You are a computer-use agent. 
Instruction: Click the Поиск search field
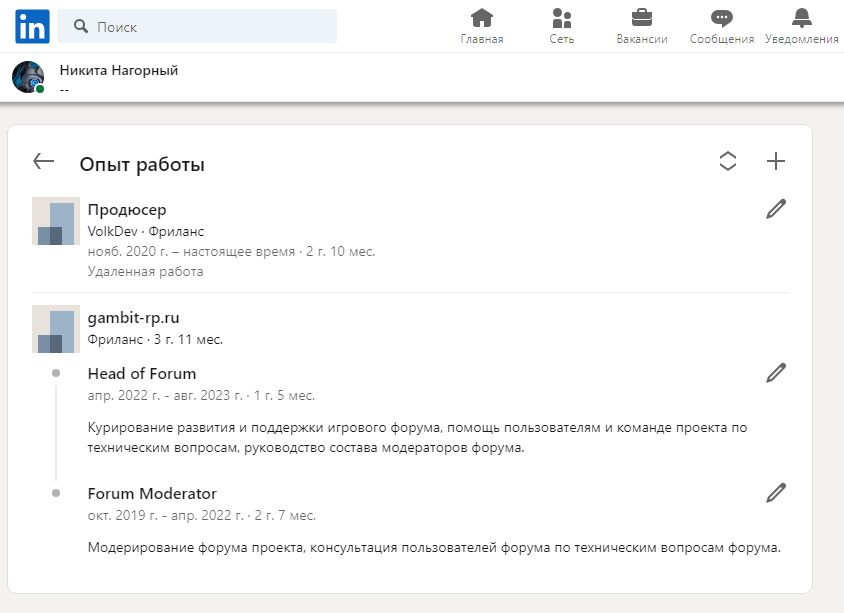pyautogui.click(x=197, y=26)
